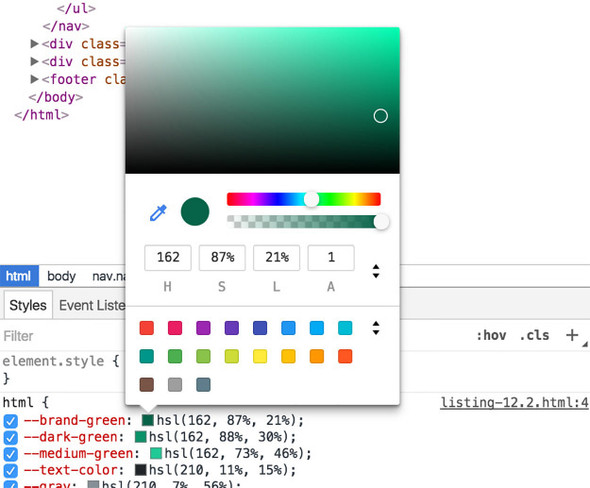
Task: Open the brand-green color swatch preview
Action: (x=148, y=420)
